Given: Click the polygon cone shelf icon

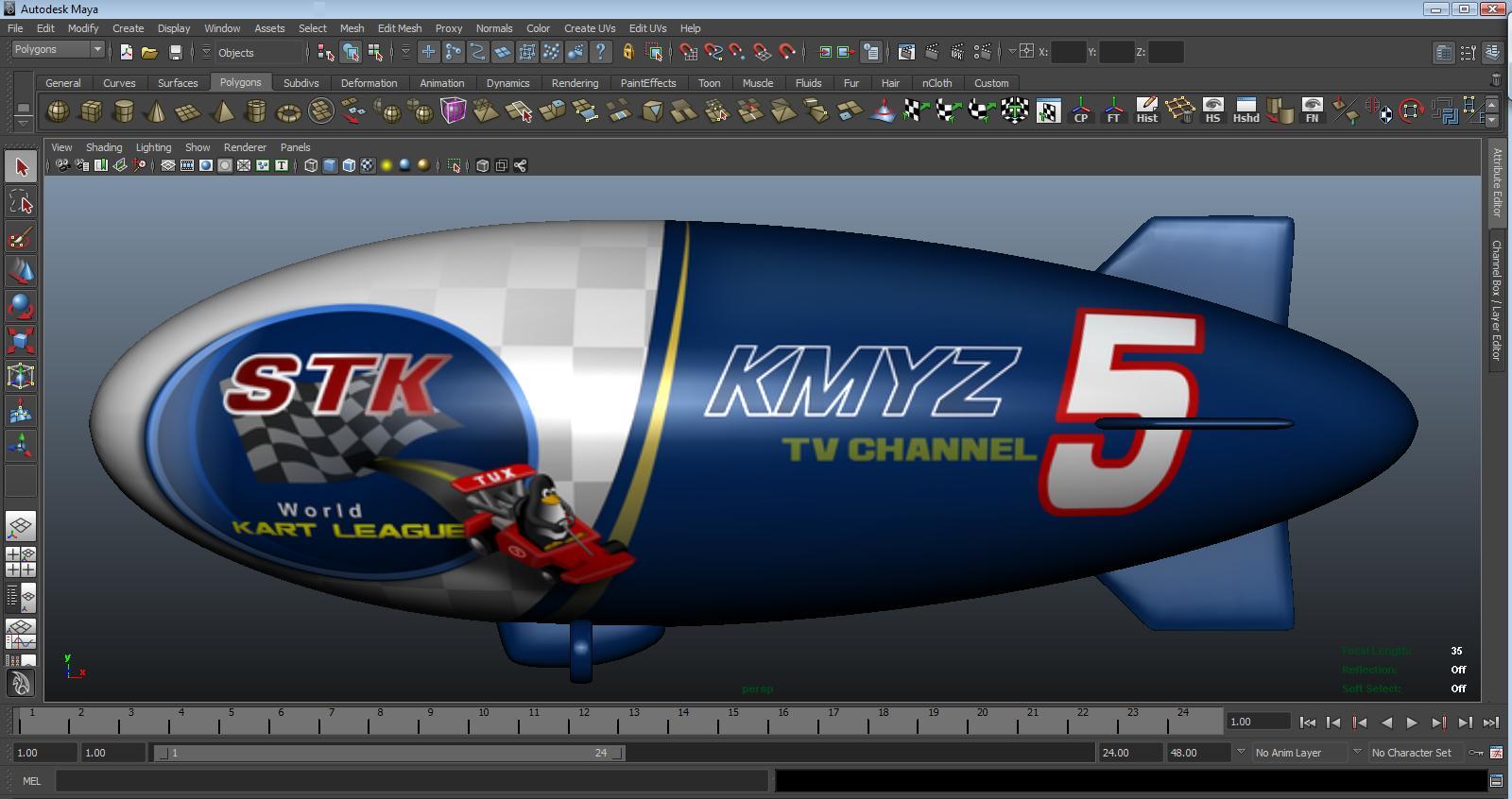Looking at the screenshot, I should tap(156, 112).
